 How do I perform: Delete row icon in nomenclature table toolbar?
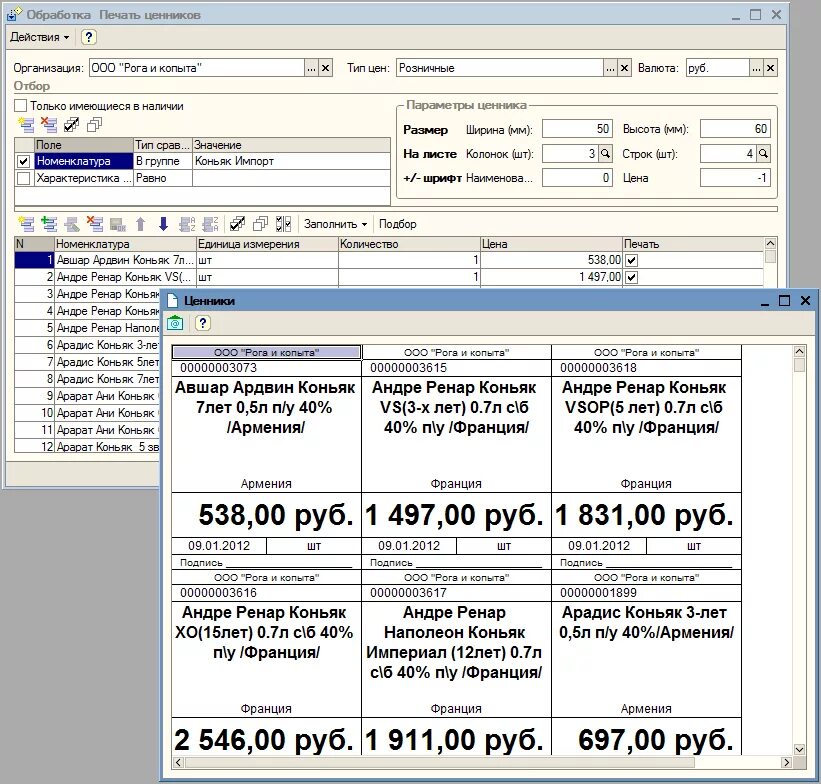(95, 224)
